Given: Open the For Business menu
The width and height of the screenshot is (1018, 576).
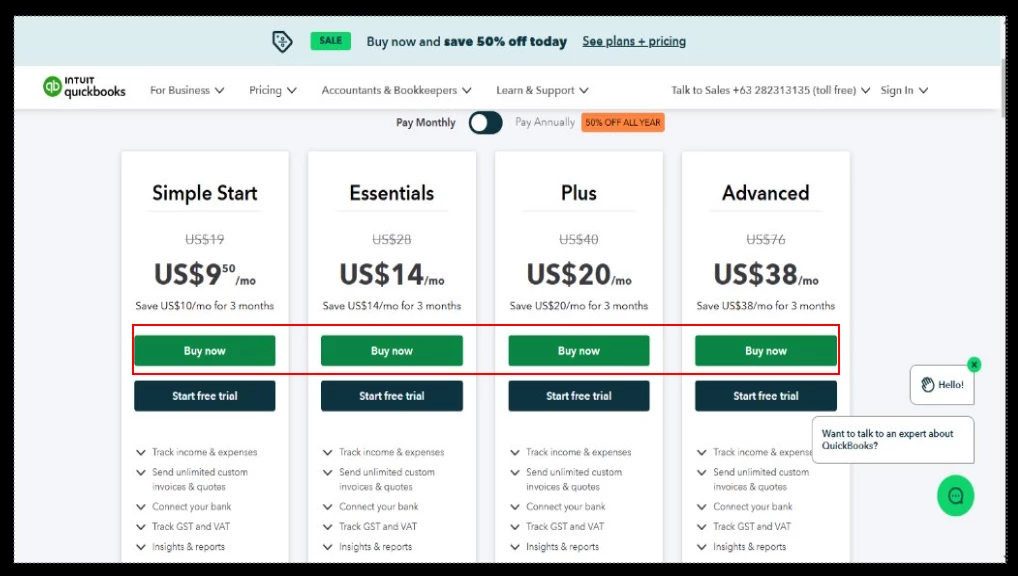Looking at the screenshot, I should coord(187,90).
